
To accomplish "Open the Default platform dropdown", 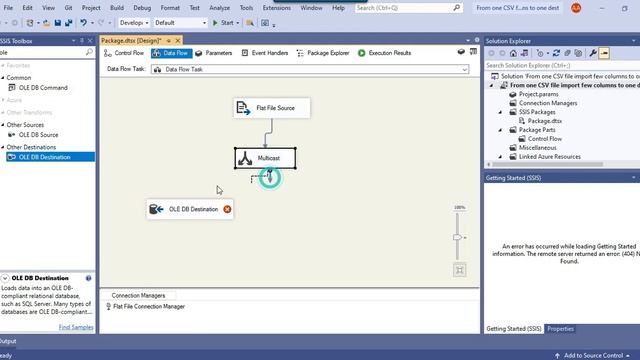I will click(180, 23).
